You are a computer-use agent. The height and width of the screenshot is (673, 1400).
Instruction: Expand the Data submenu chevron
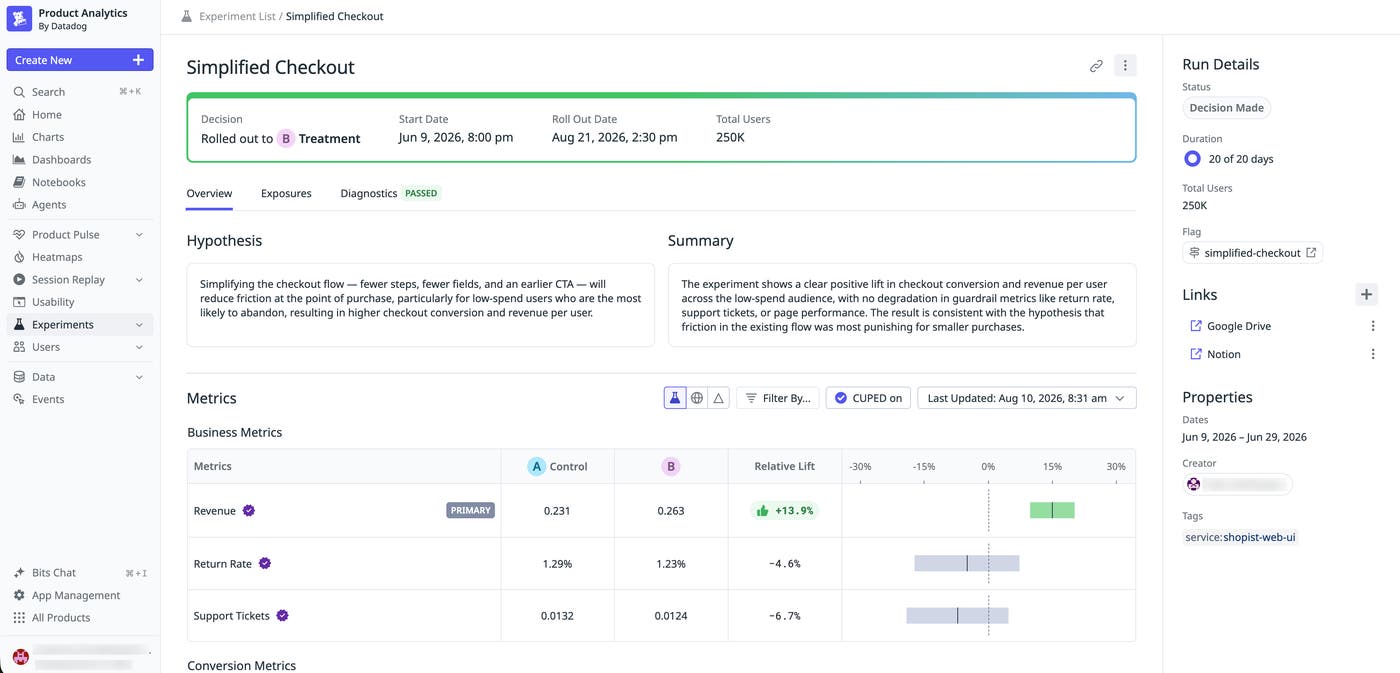[x=139, y=377]
